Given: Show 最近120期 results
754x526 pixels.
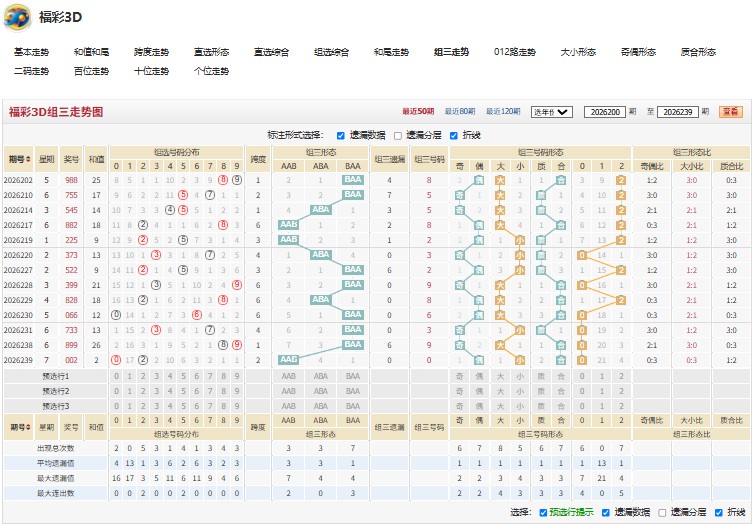Looking at the screenshot, I should click(503, 112).
